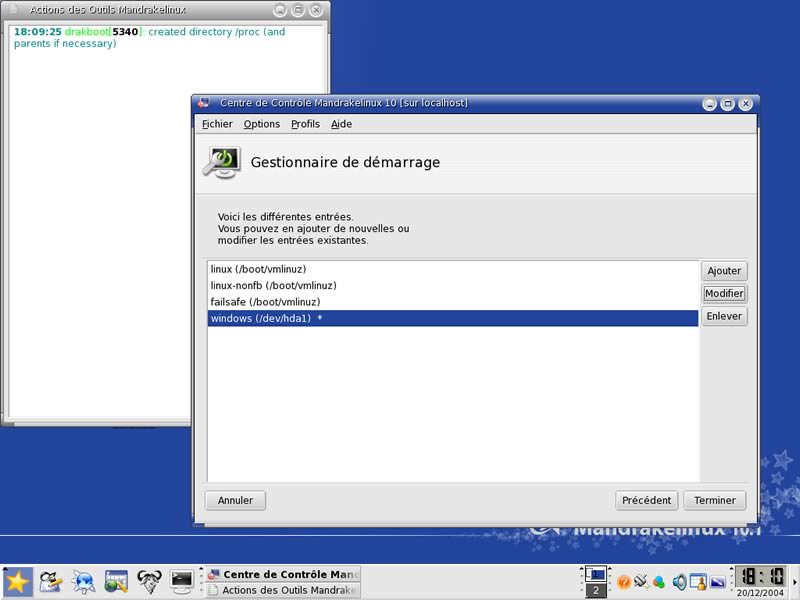Open the GNU head launcher in panel

[x=149, y=582]
